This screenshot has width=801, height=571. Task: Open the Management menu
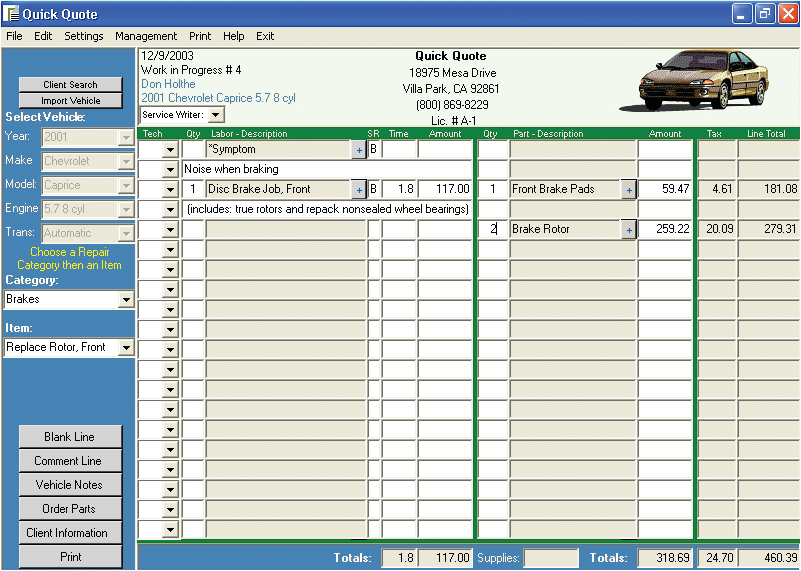click(146, 36)
